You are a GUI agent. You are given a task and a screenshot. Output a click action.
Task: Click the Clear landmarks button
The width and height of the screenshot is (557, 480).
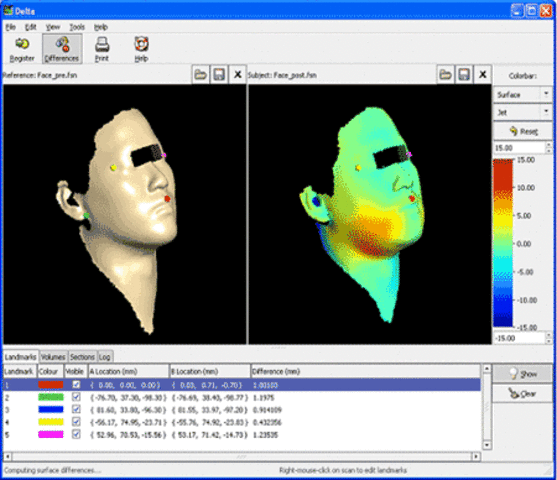pos(523,393)
